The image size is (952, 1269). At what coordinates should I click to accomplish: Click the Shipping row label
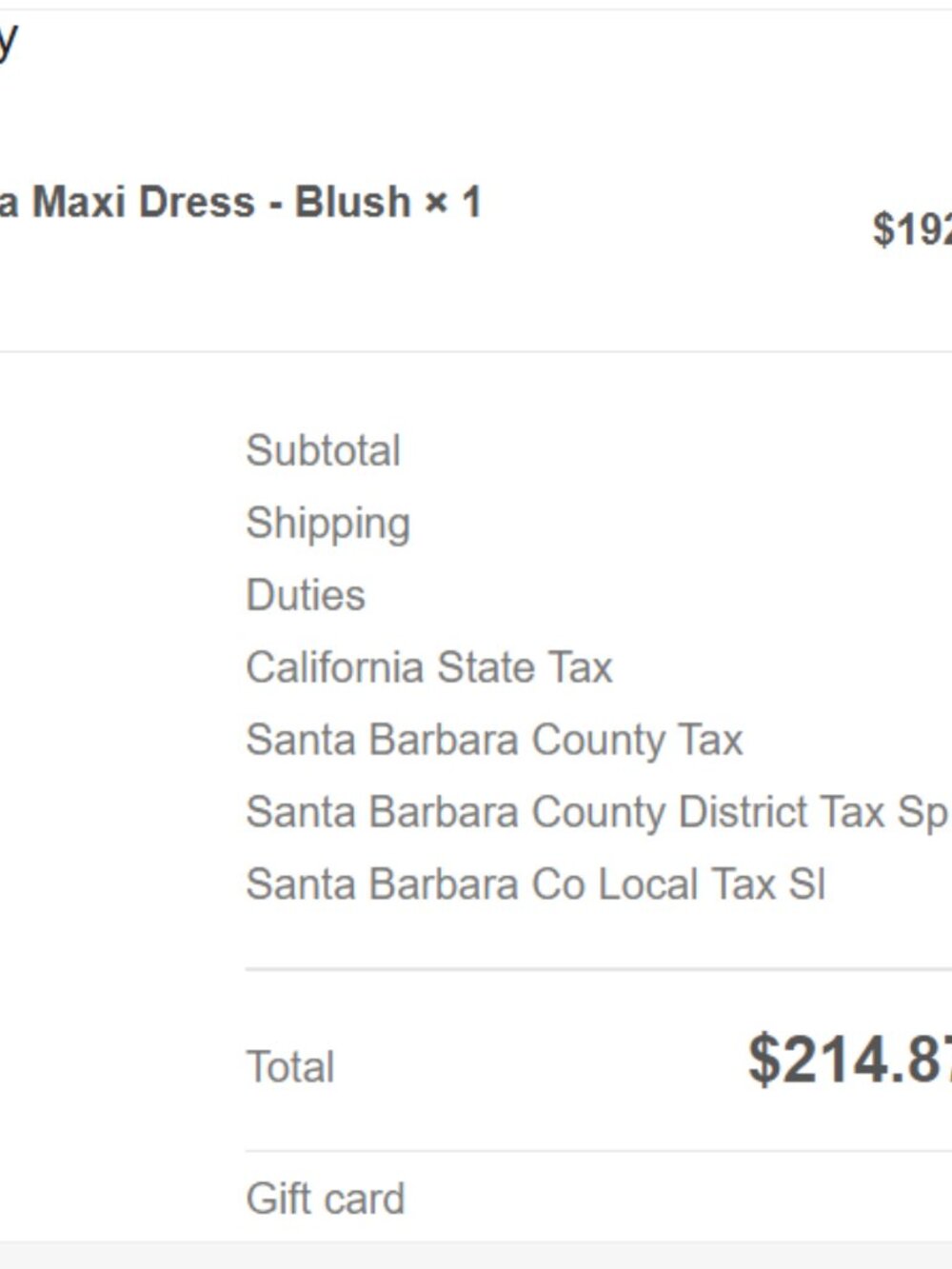[328, 525]
